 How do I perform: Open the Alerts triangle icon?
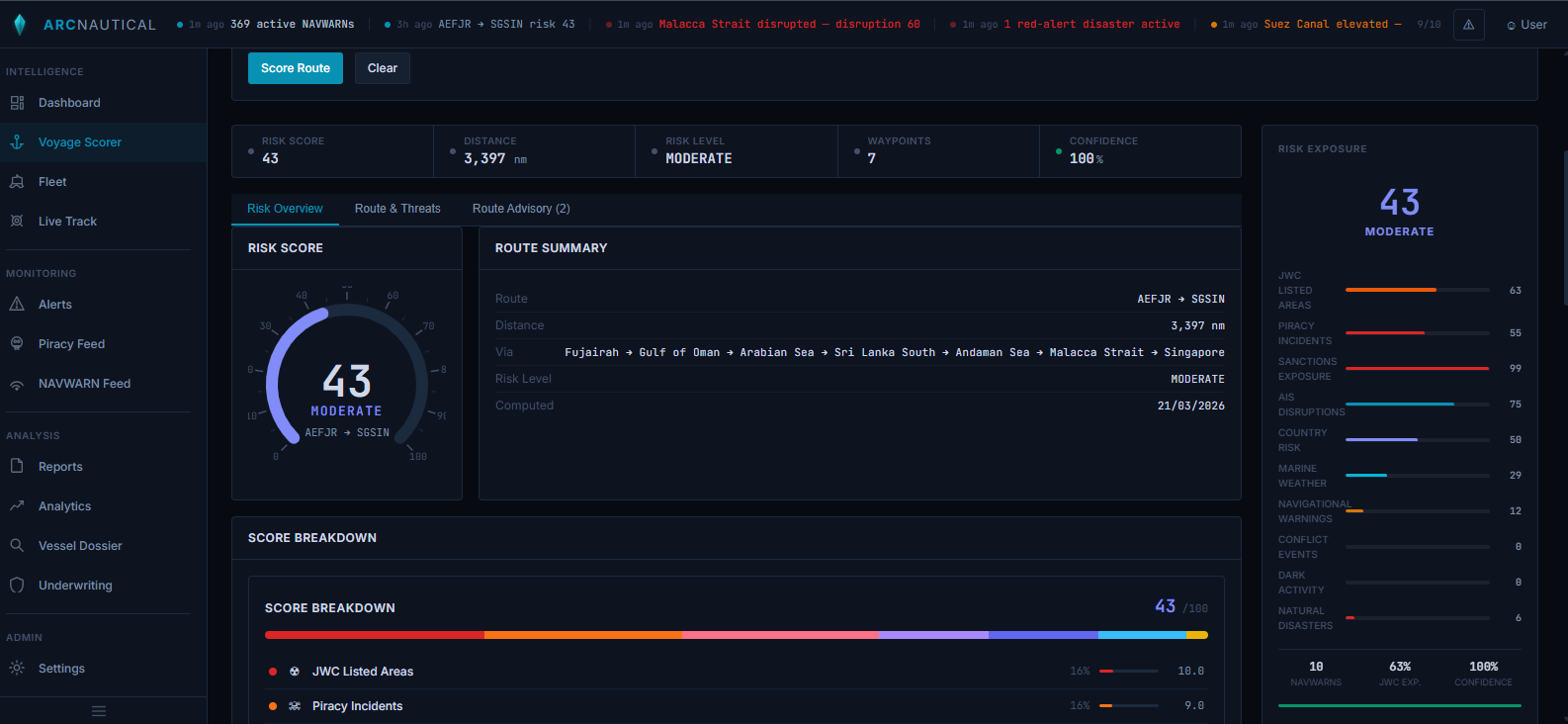[x=17, y=305]
